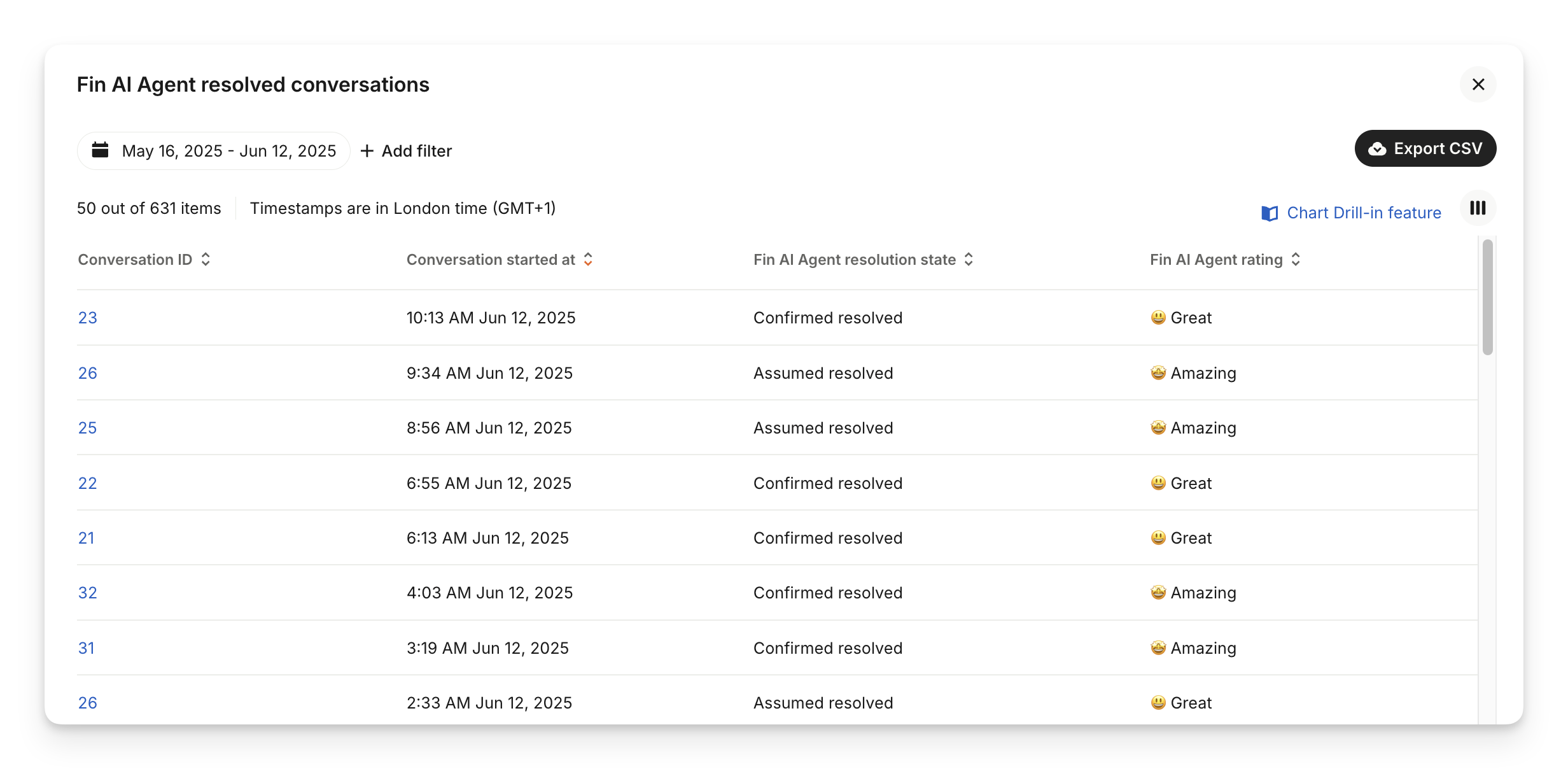Click the cloud download icon on Export CSV
The image size is (1568, 769).
coord(1377,149)
